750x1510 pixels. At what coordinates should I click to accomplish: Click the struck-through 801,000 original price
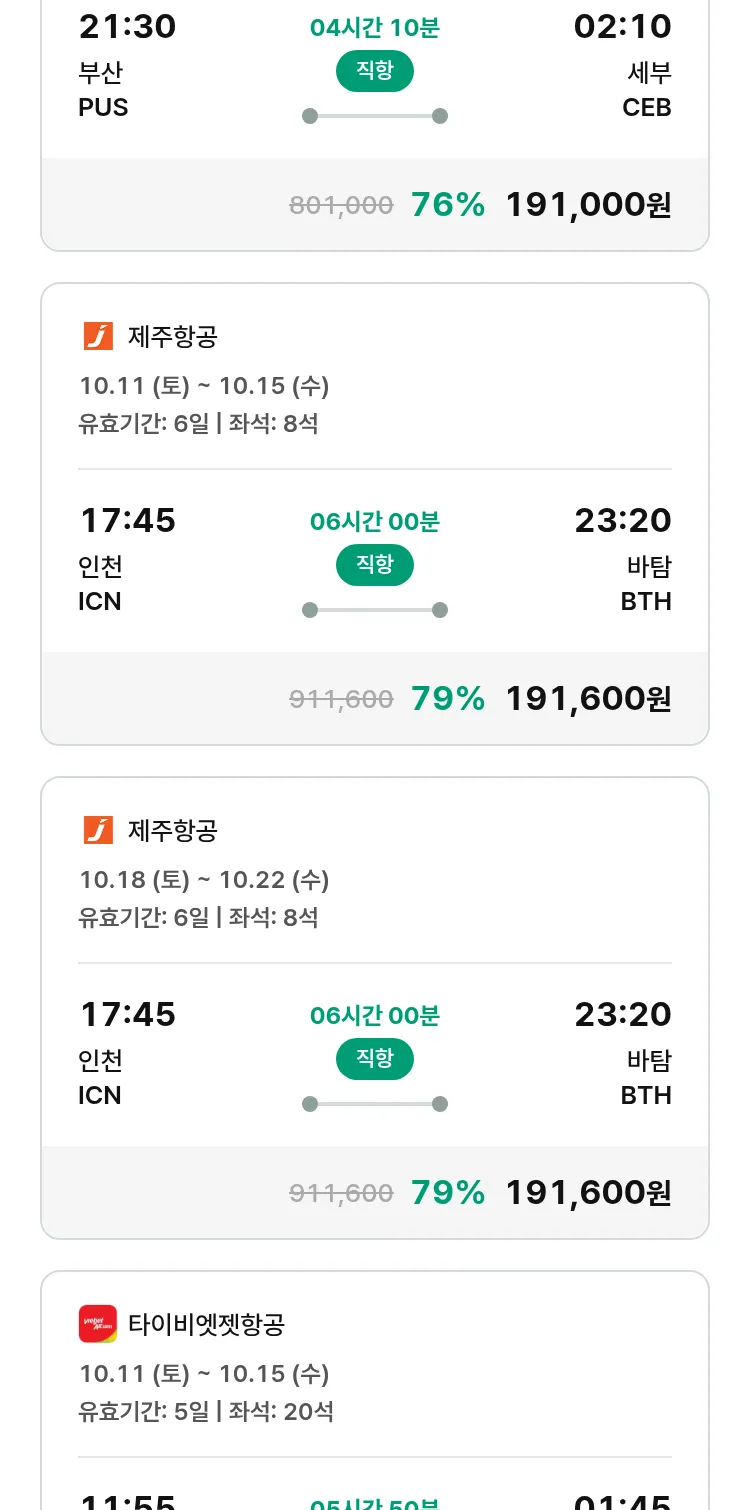point(341,206)
